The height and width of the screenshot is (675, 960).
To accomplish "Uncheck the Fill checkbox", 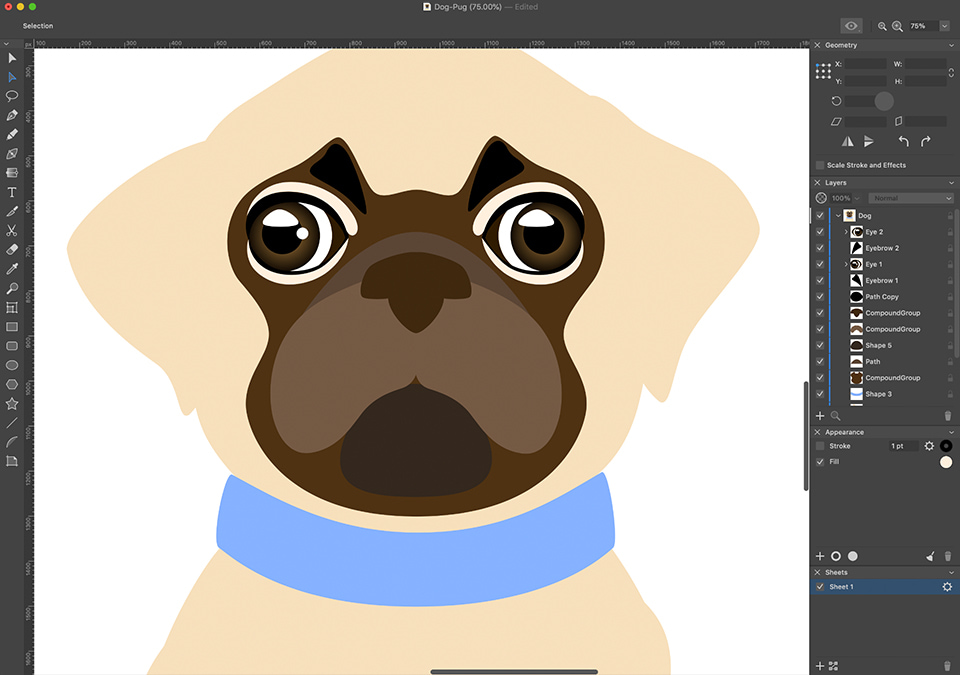I will coord(820,462).
